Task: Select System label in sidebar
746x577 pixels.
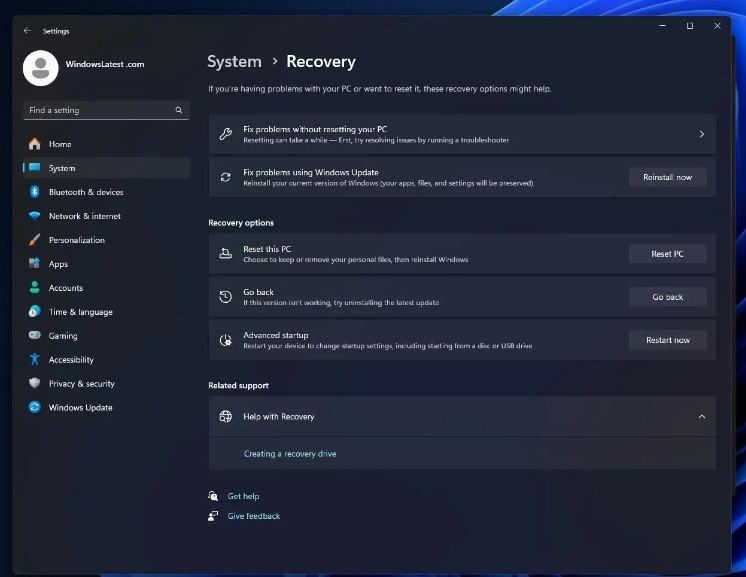Action: coord(62,168)
